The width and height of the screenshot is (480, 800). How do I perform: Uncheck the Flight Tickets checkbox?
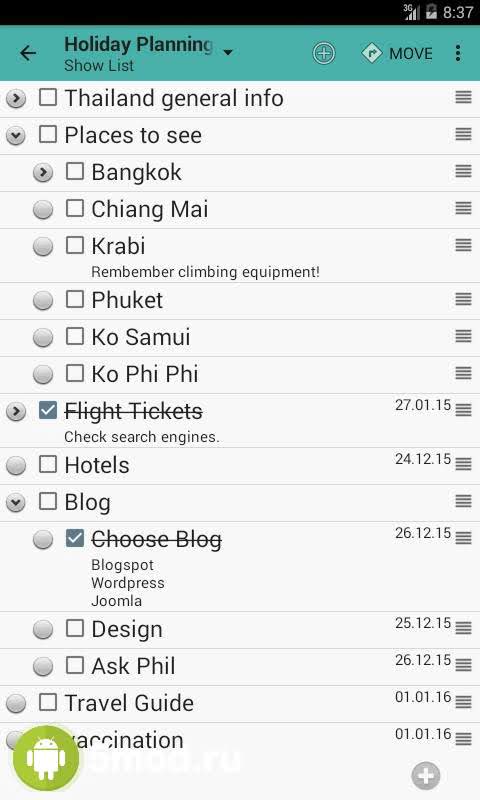point(48,410)
